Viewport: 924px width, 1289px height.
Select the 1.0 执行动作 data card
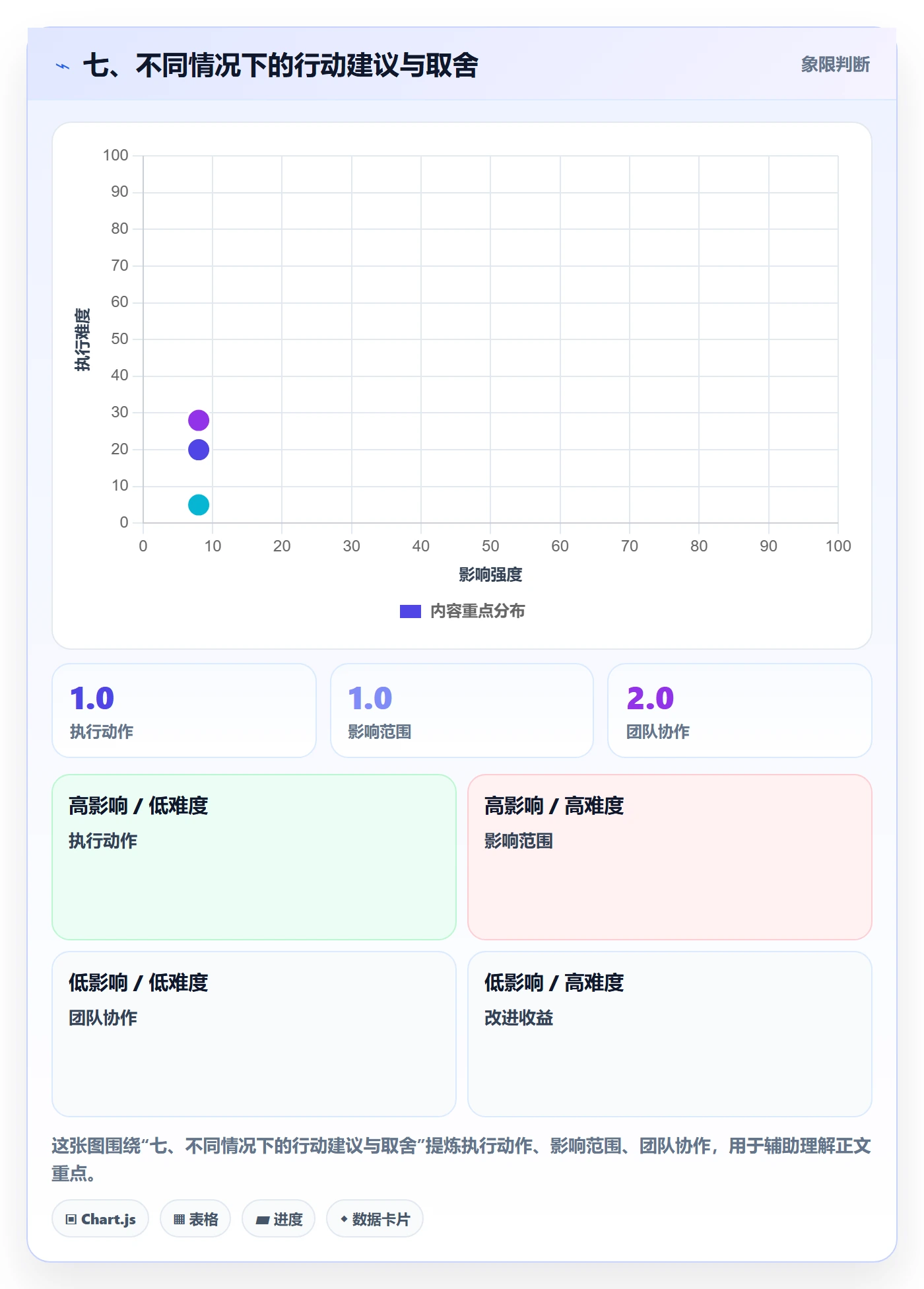184,711
